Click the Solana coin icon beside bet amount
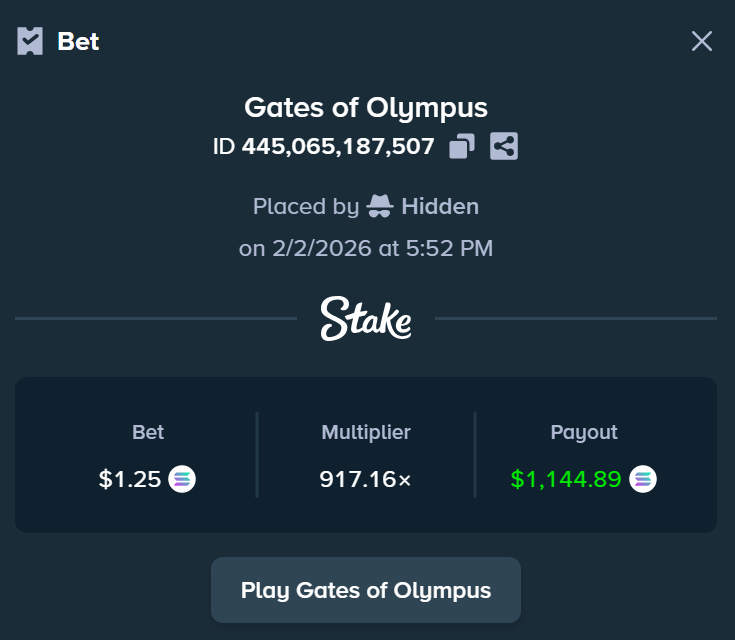 [x=182, y=479]
